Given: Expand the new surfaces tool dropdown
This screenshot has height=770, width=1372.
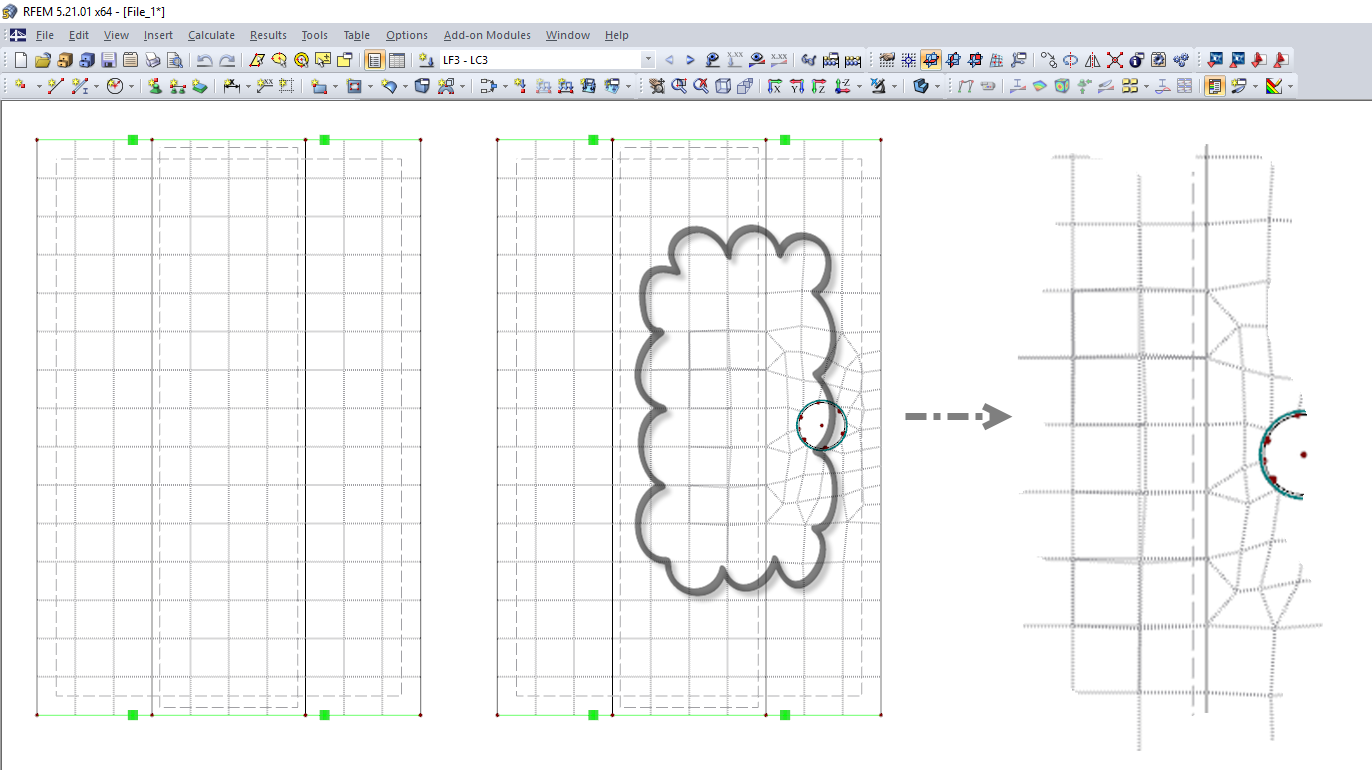Looking at the screenshot, I should pyautogui.click(x=334, y=86).
